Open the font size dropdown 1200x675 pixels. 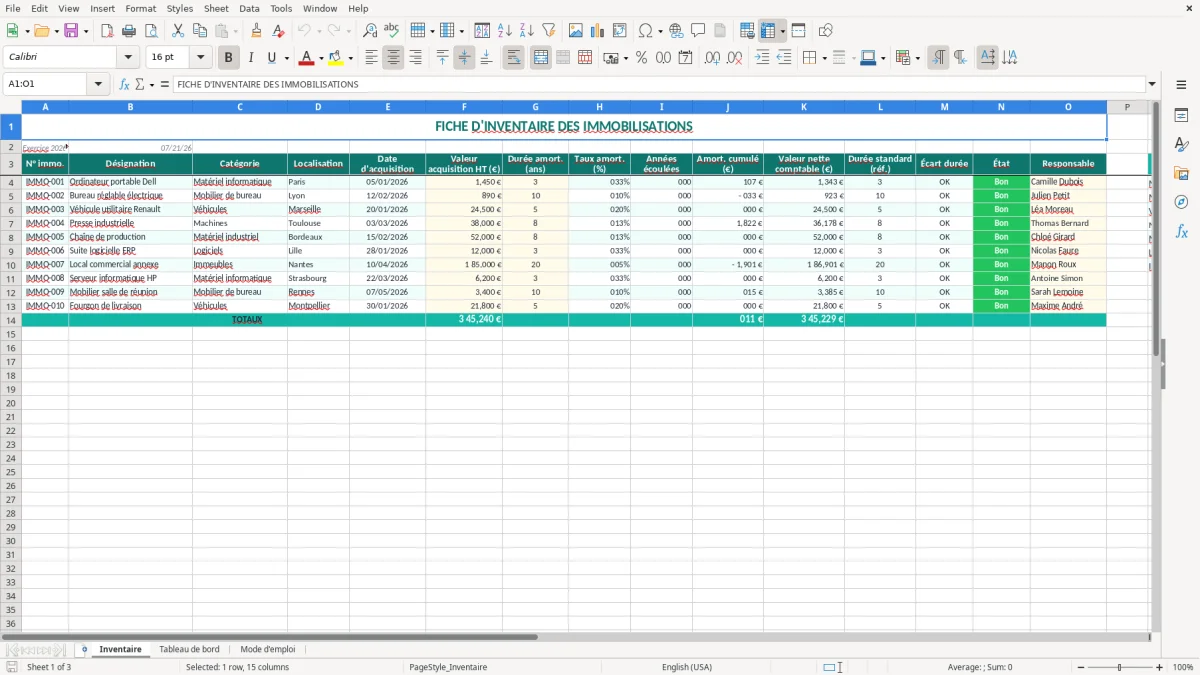(200, 58)
